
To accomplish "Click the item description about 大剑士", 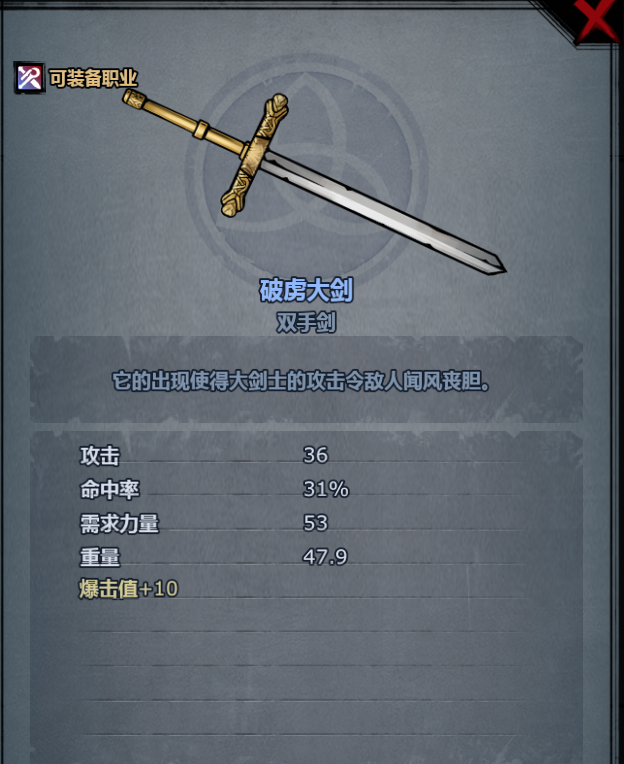I will point(301,381).
